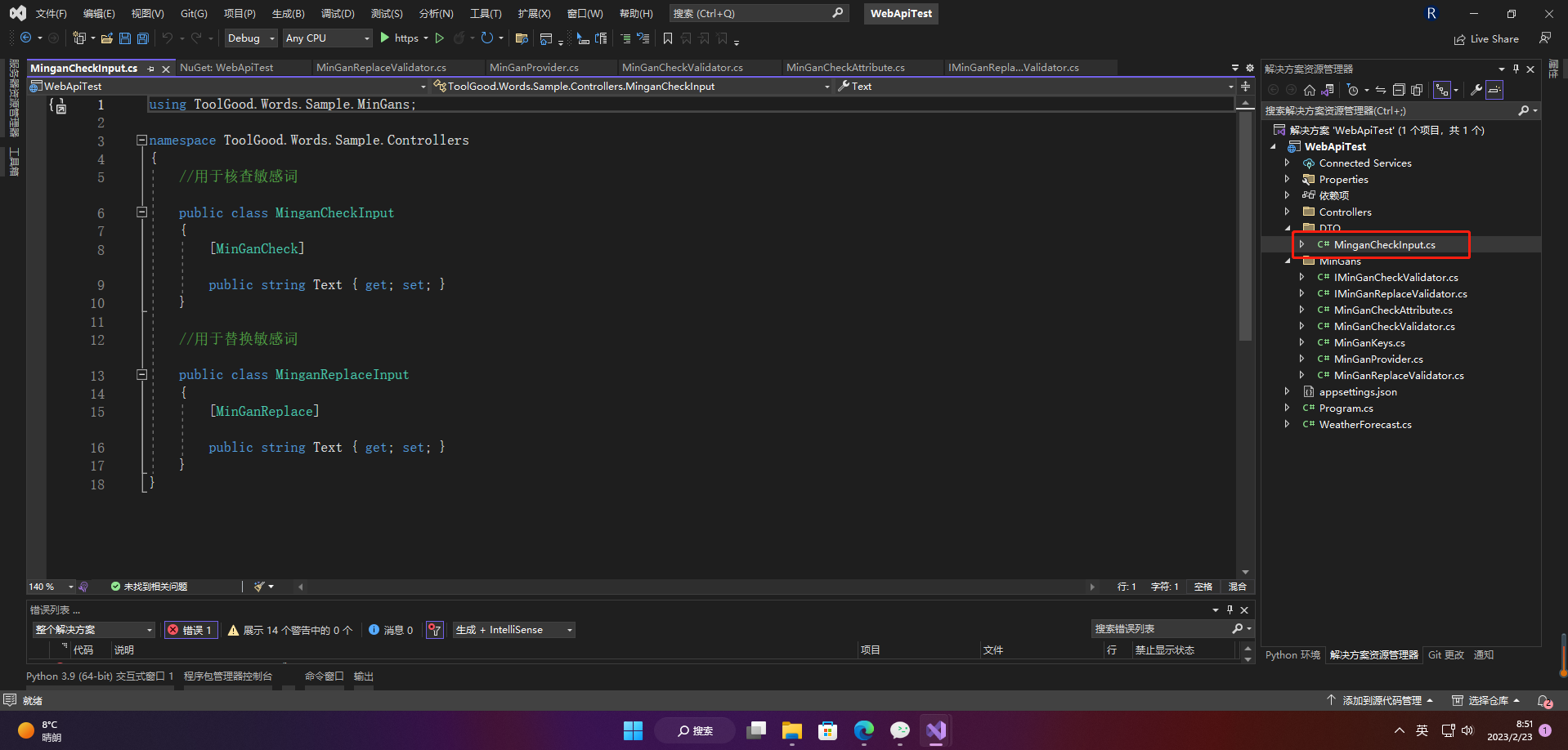Viewport: 1568px width, 750px height.
Task: Click the Edge browser icon on the taskbar
Action: tap(864, 730)
